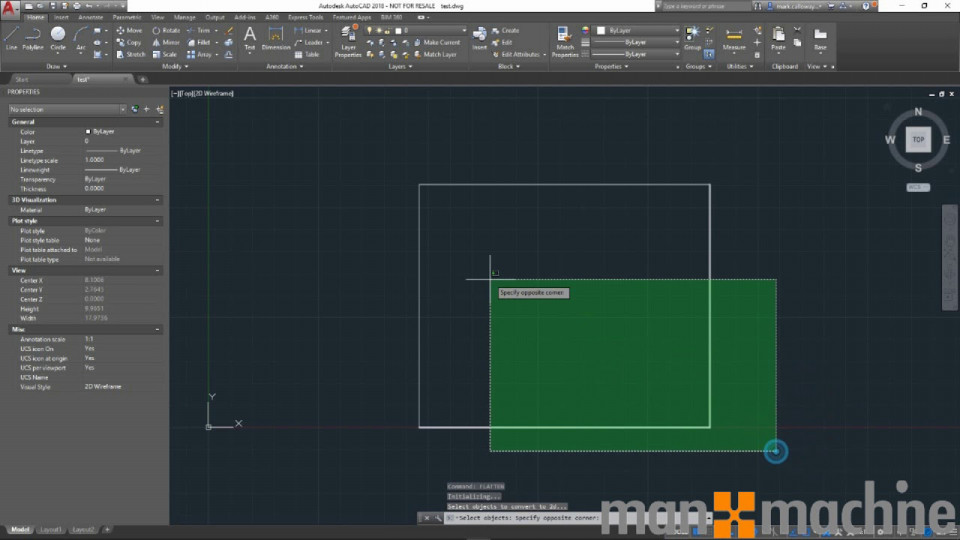Select the Line tool in Draw panel
Screen dimensions: 960x540
(11, 37)
